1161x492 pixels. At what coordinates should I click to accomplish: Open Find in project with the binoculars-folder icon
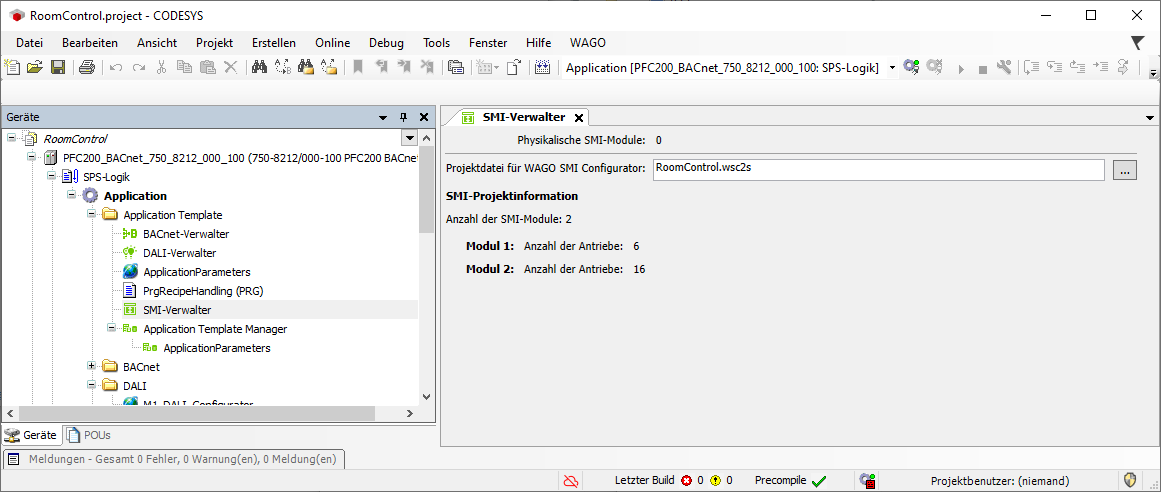pos(306,67)
